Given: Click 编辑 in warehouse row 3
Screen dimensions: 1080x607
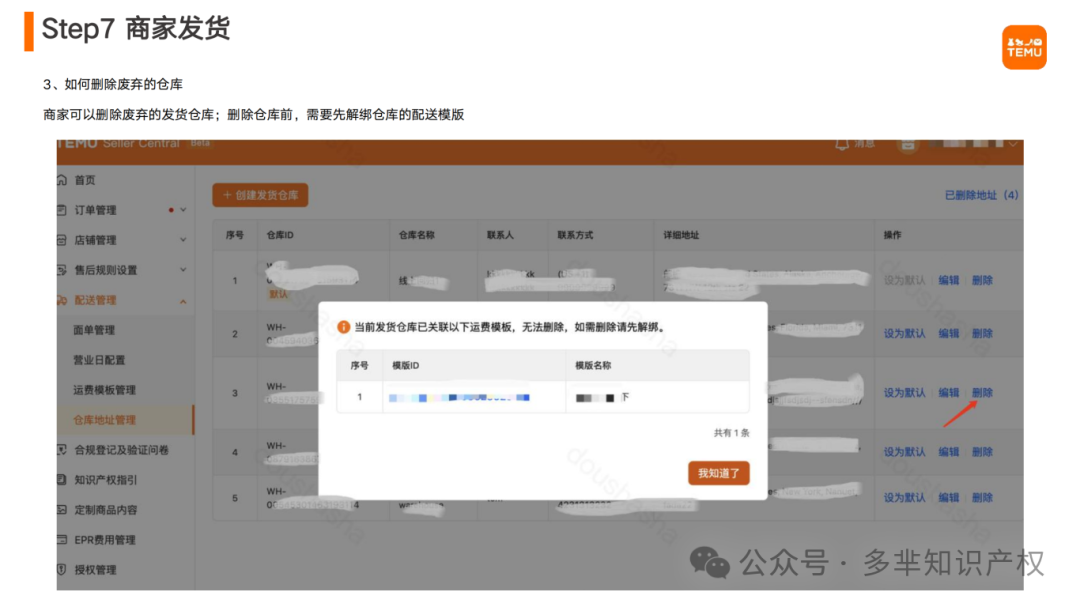Looking at the screenshot, I should (x=948, y=393).
